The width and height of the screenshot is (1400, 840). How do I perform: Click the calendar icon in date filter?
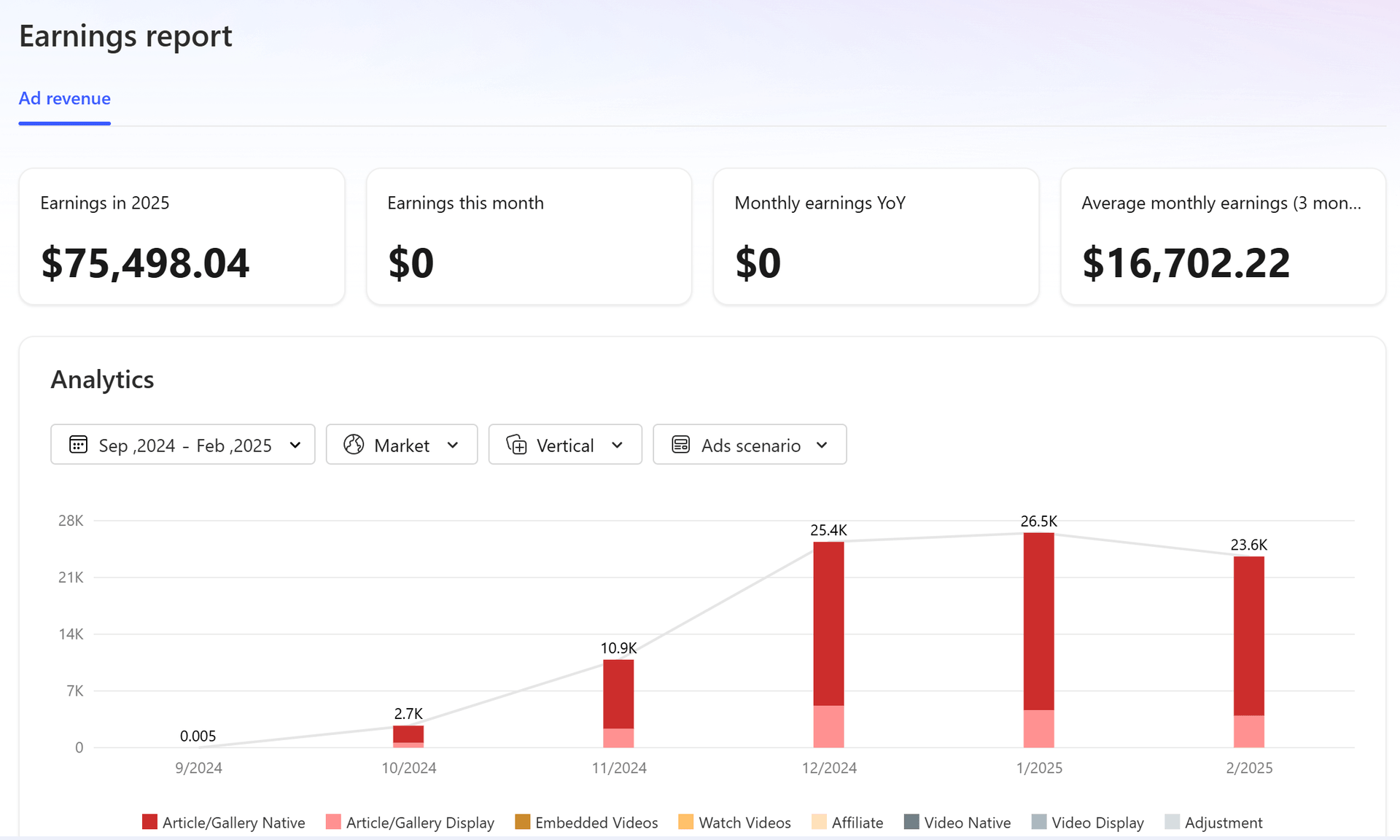coord(78,444)
